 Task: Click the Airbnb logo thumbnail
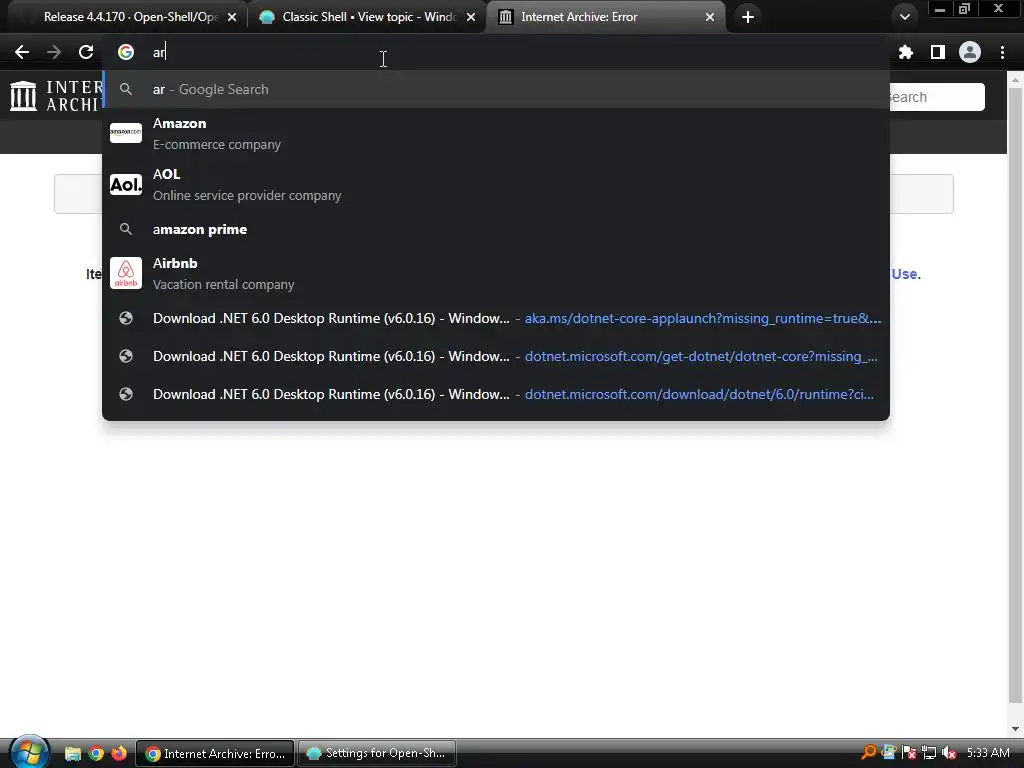pos(126,273)
